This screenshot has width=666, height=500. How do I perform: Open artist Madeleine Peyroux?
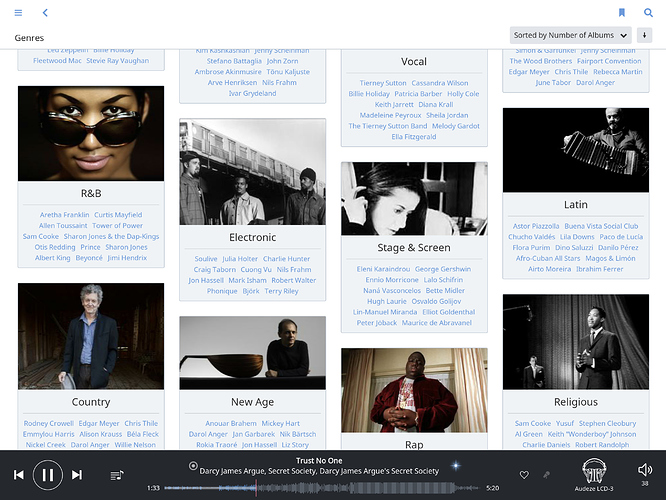click(390, 115)
